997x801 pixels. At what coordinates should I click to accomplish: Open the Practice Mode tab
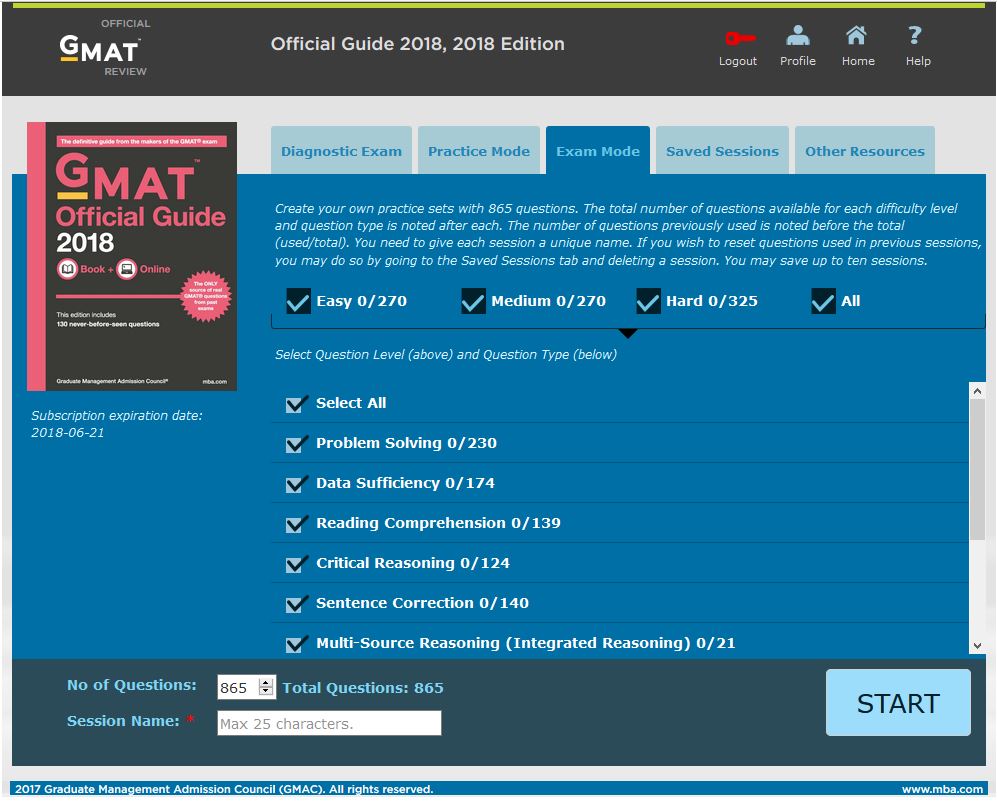coord(478,150)
